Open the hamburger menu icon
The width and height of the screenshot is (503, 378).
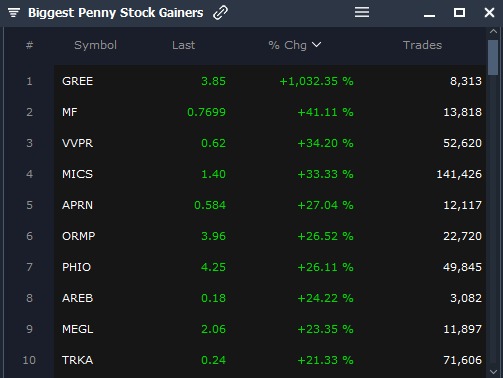tap(362, 12)
